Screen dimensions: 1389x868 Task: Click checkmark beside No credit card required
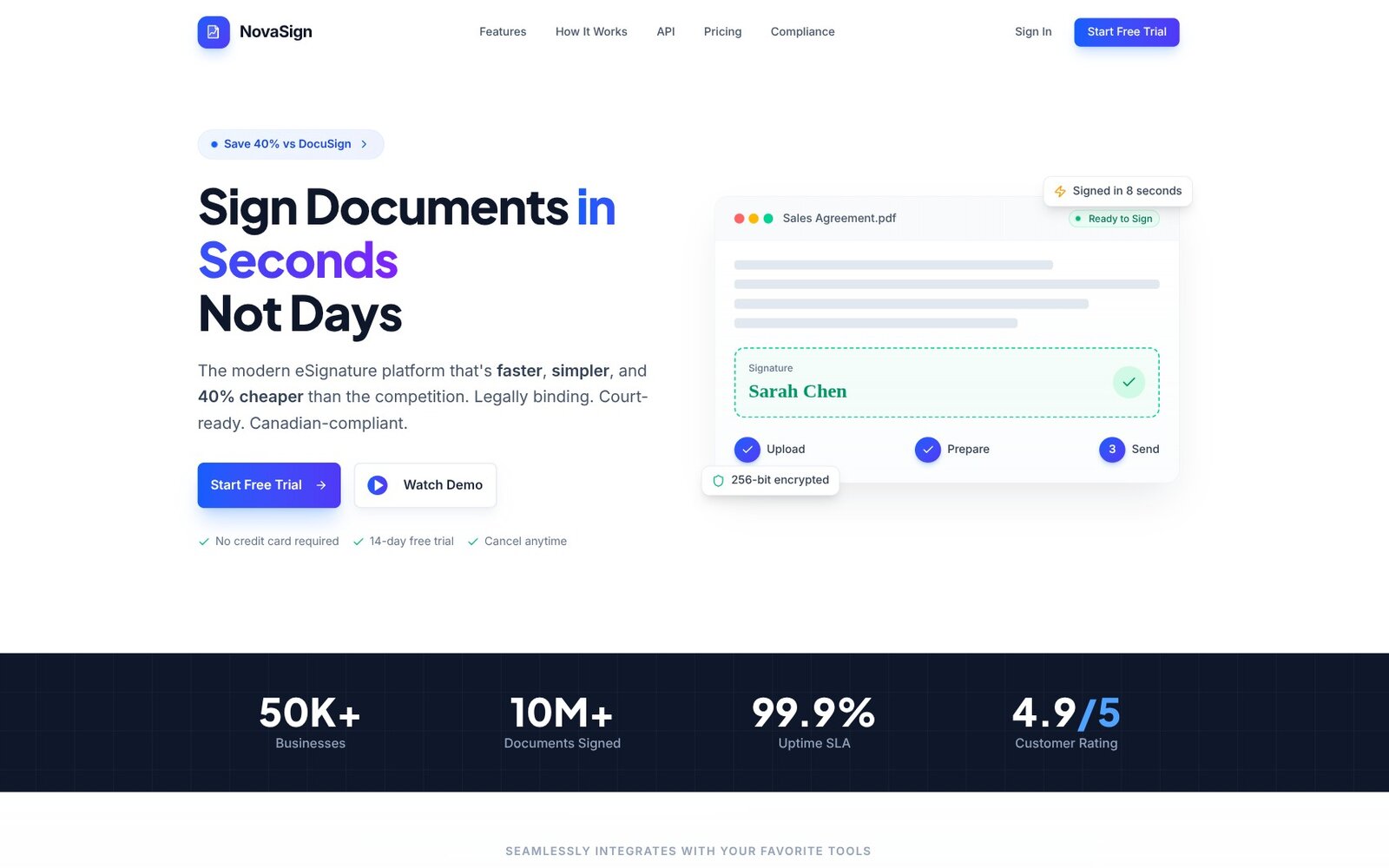click(204, 542)
